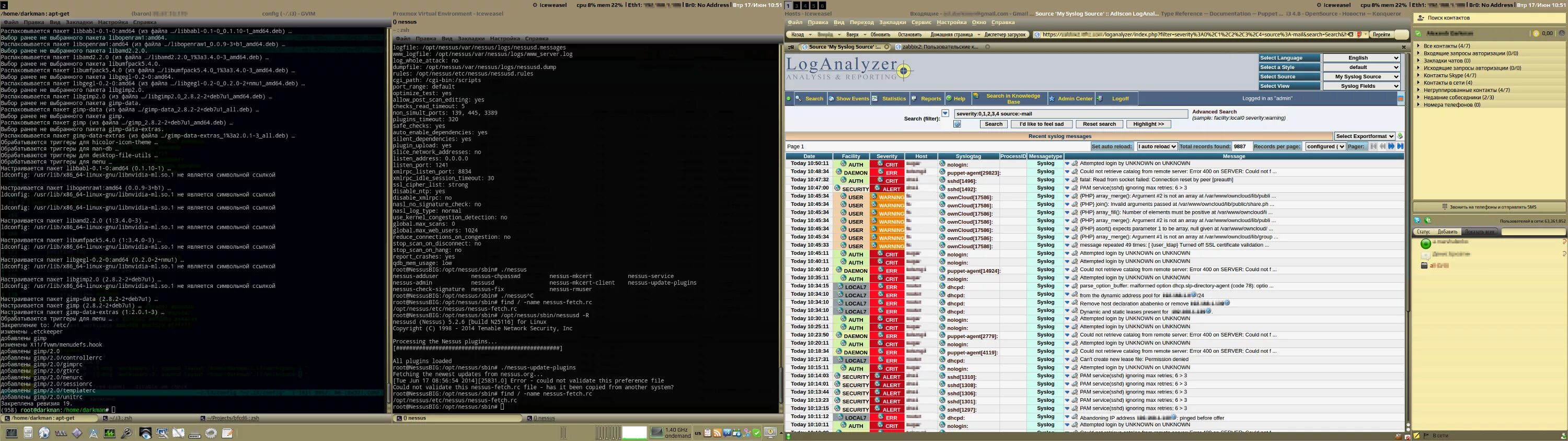Image resolution: width=1568 pixels, height=441 pixels.
Task: Click the search help icon below filter
Action: click(957, 124)
